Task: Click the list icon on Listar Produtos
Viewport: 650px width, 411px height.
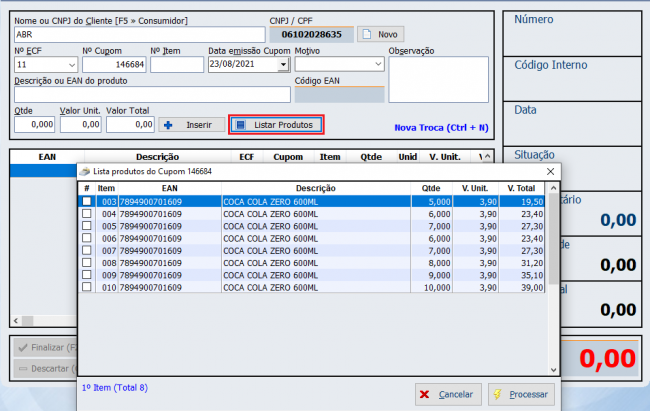Action: (241, 125)
